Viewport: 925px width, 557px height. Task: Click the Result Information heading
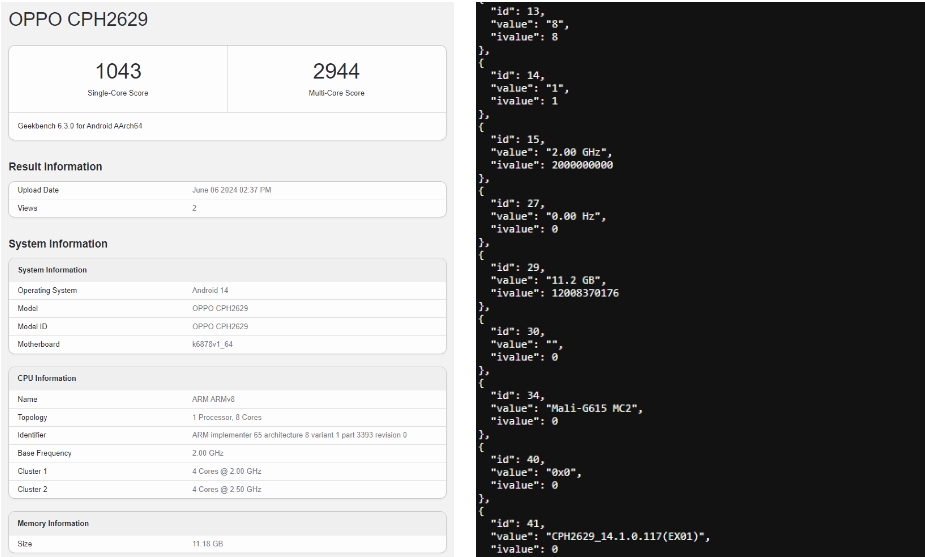tap(55, 166)
